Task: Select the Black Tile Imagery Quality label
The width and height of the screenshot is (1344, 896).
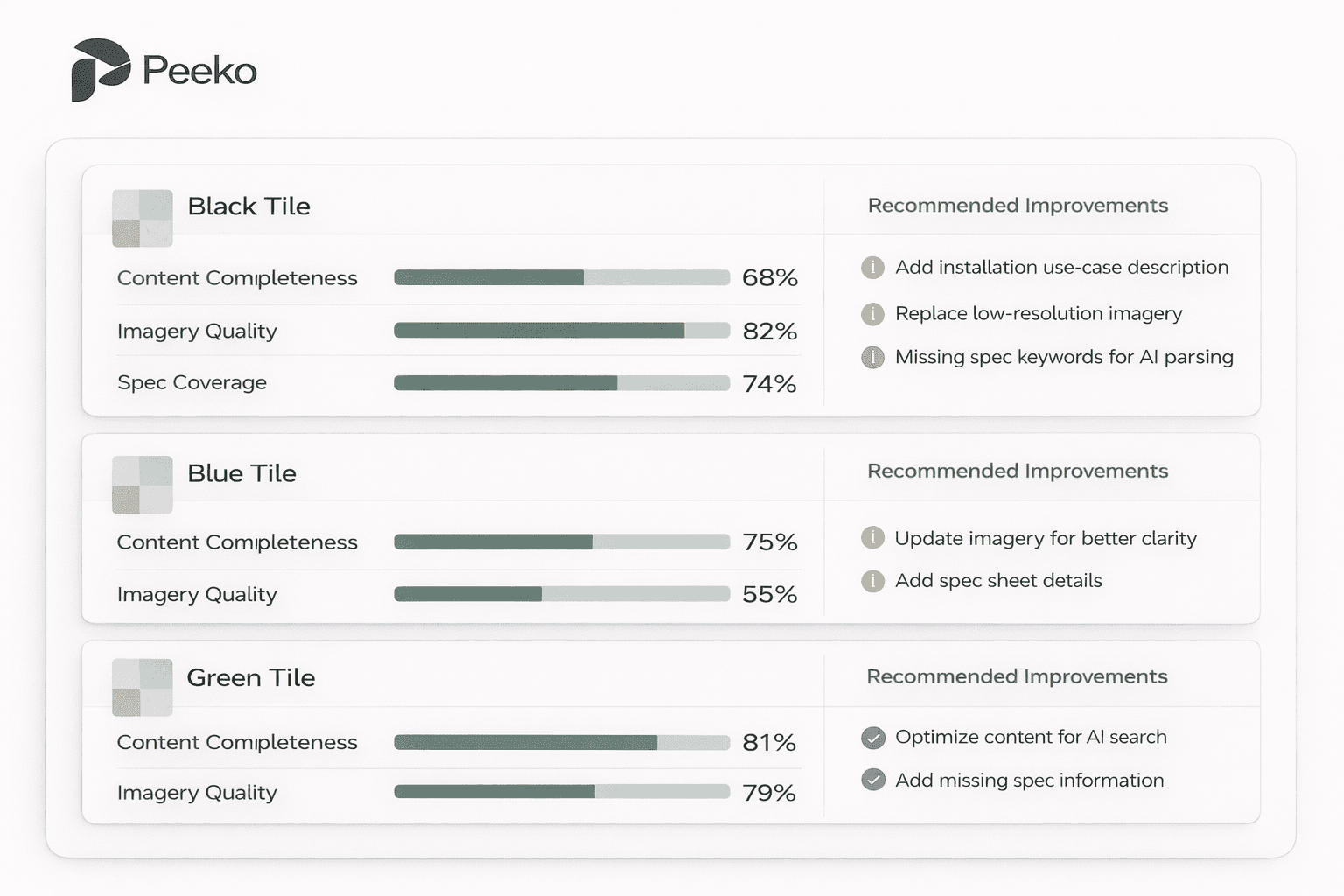Action: [197, 332]
